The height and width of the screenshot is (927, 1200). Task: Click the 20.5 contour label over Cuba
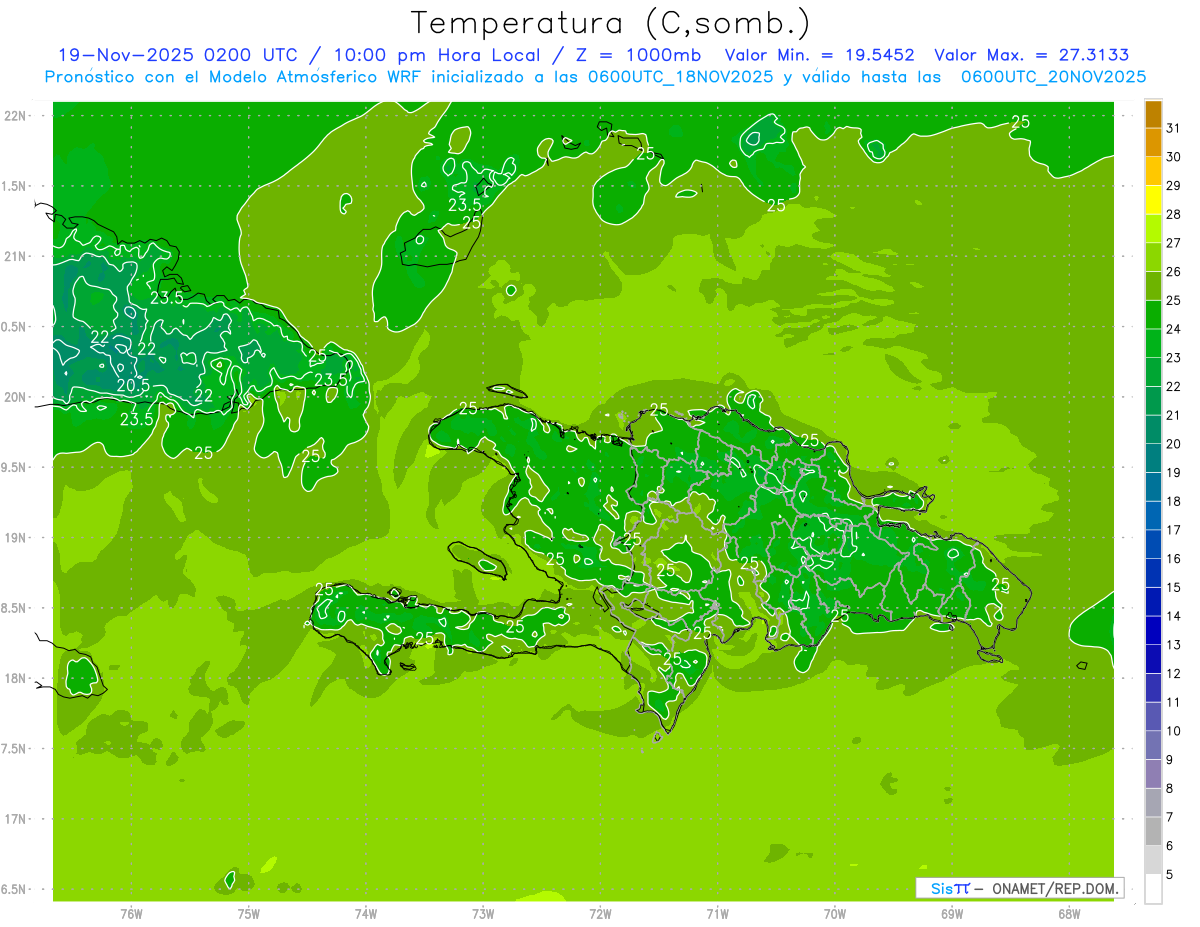pos(133,385)
